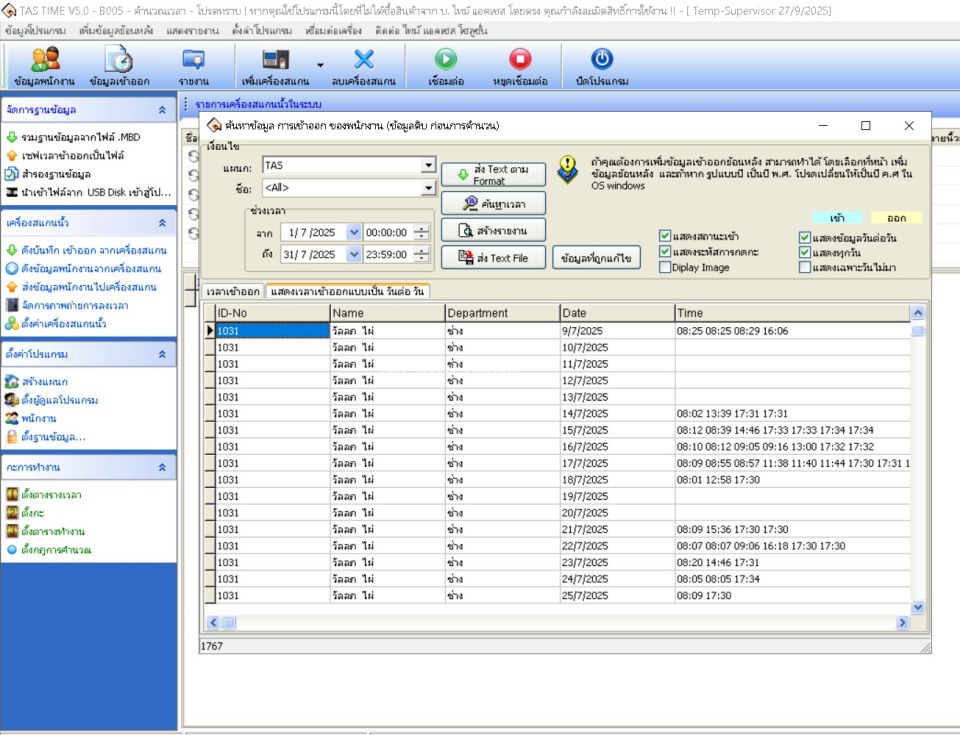The height and width of the screenshot is (735, 960).
Task: Click the ปิดโปรแกรม power icon
Action: (x=602, y=60)
